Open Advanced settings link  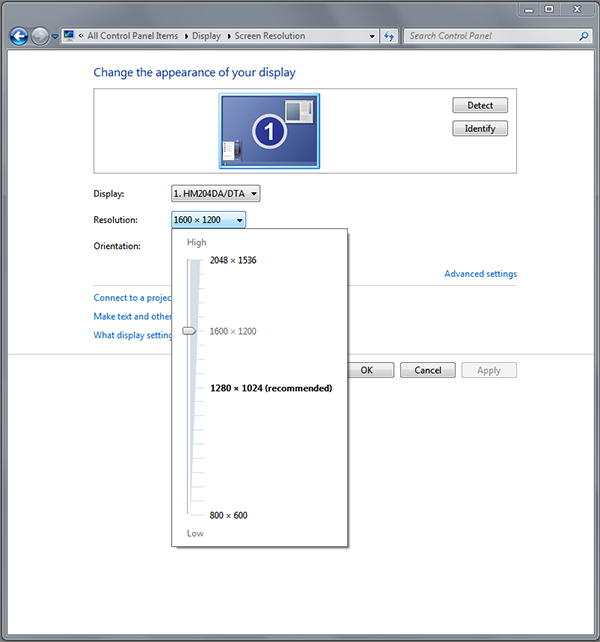480,274
